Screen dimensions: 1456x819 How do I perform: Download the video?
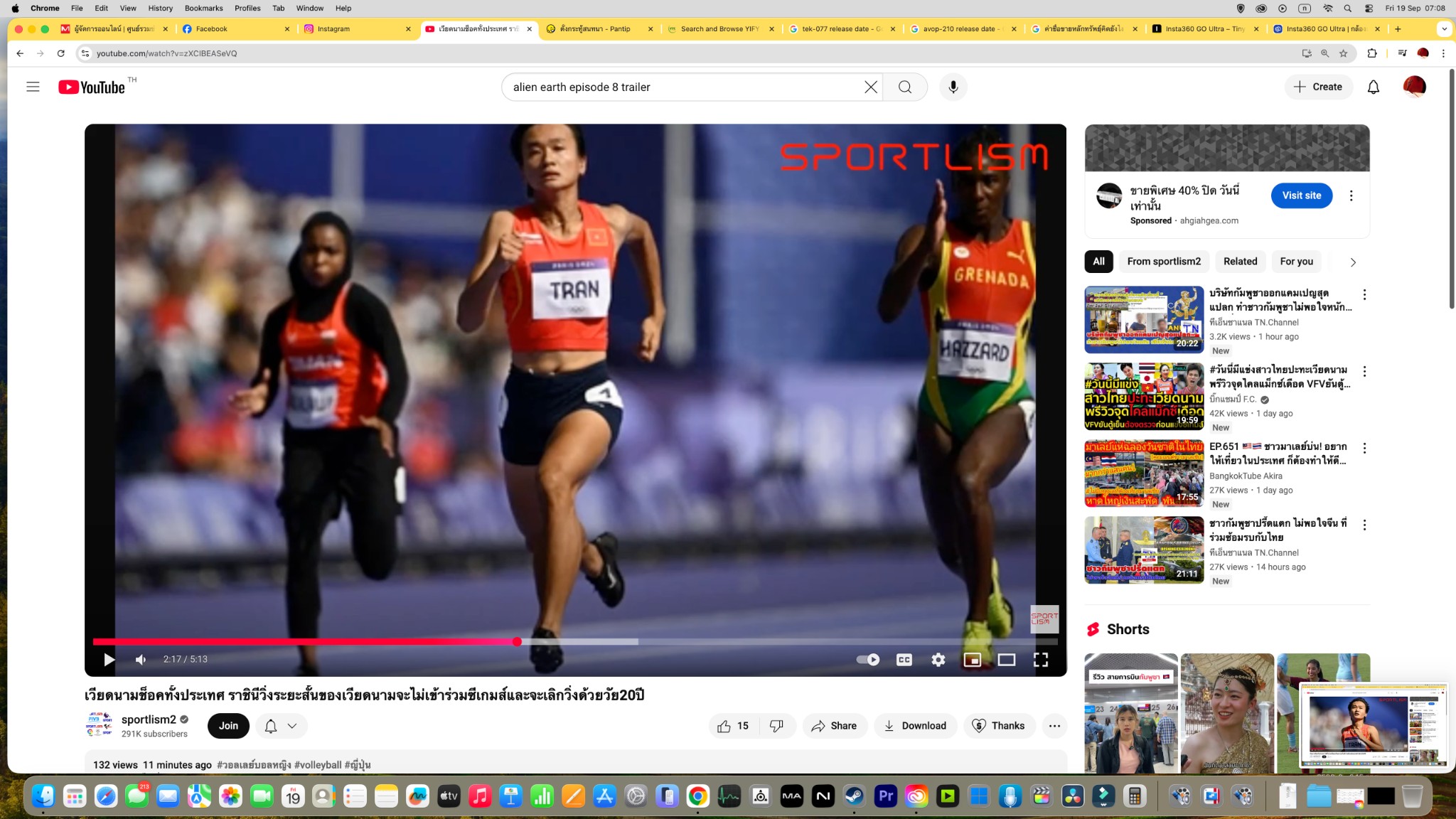915,726
